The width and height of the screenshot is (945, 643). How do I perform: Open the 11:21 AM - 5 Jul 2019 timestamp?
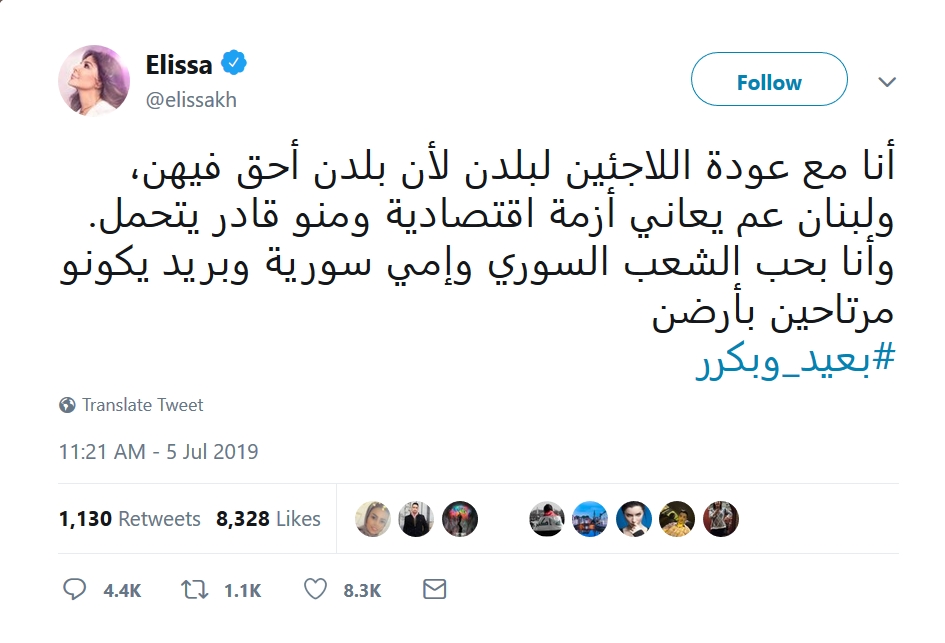click(158, 451)
